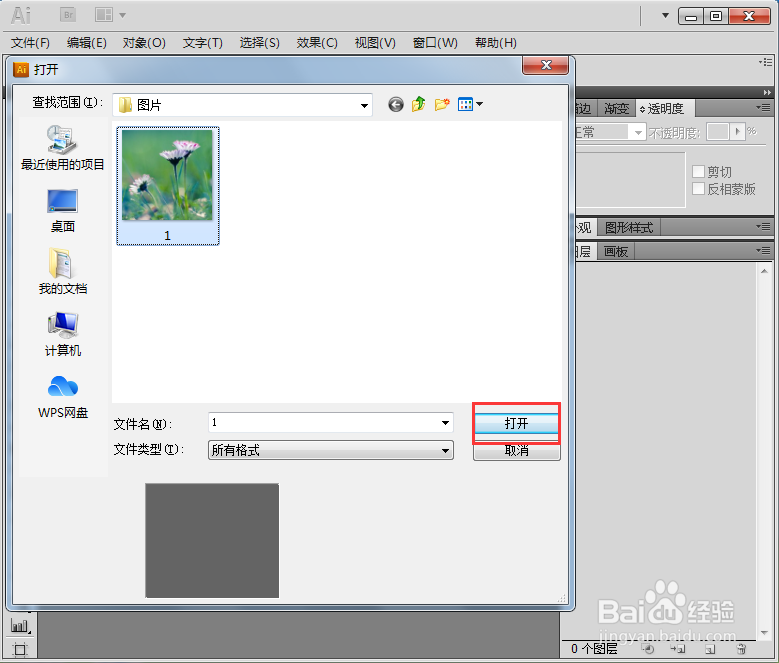The image size is (779, 663).
Task: Click the opacity percentage field
Action: coord(717,132)
